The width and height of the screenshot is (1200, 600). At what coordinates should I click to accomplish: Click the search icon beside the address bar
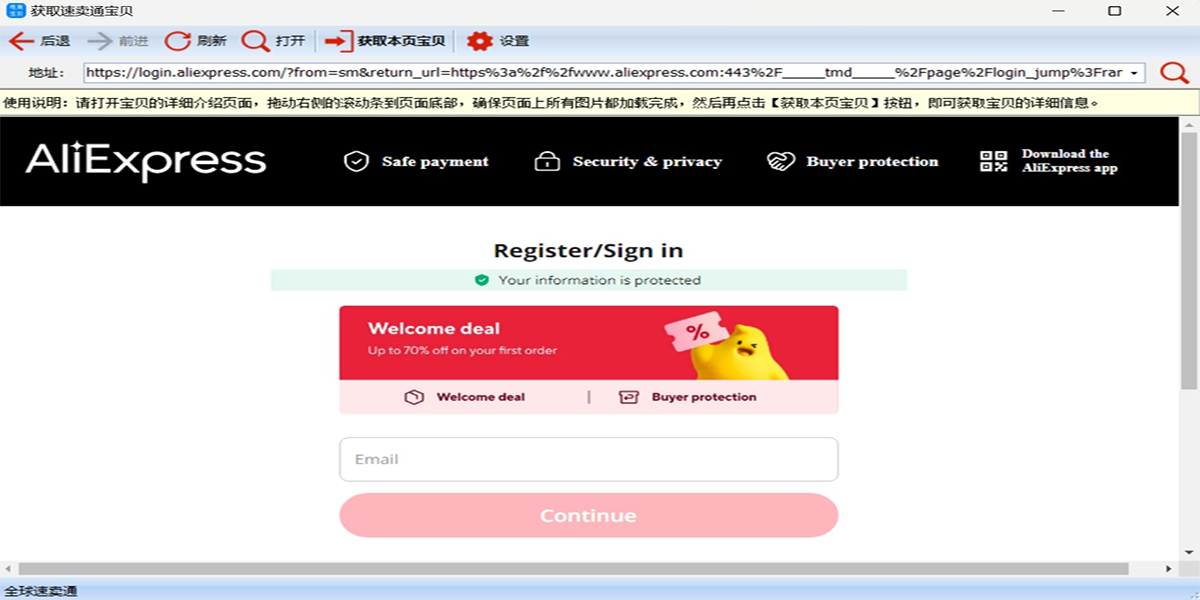click(1173, 73)
